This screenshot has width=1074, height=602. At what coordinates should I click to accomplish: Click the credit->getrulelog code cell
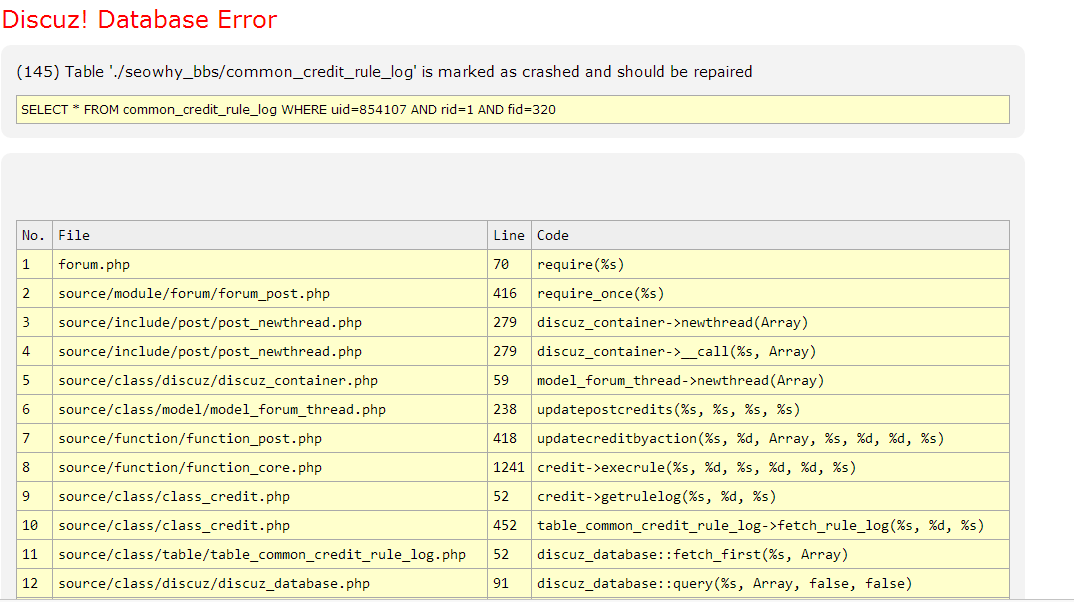pyautogui.click(x=656, y=496)
